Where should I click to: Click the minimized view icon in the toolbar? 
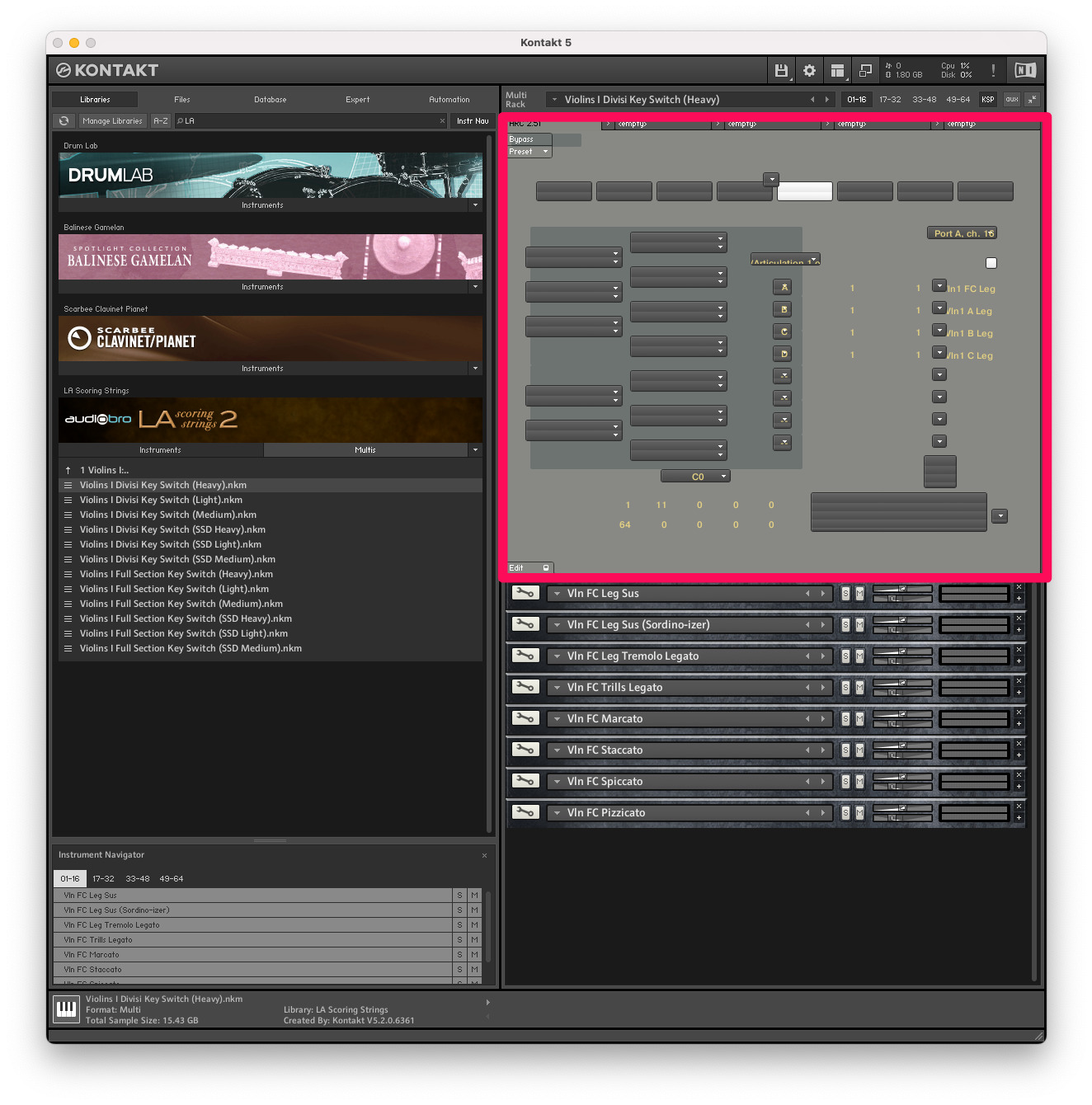tap(865, 70)
